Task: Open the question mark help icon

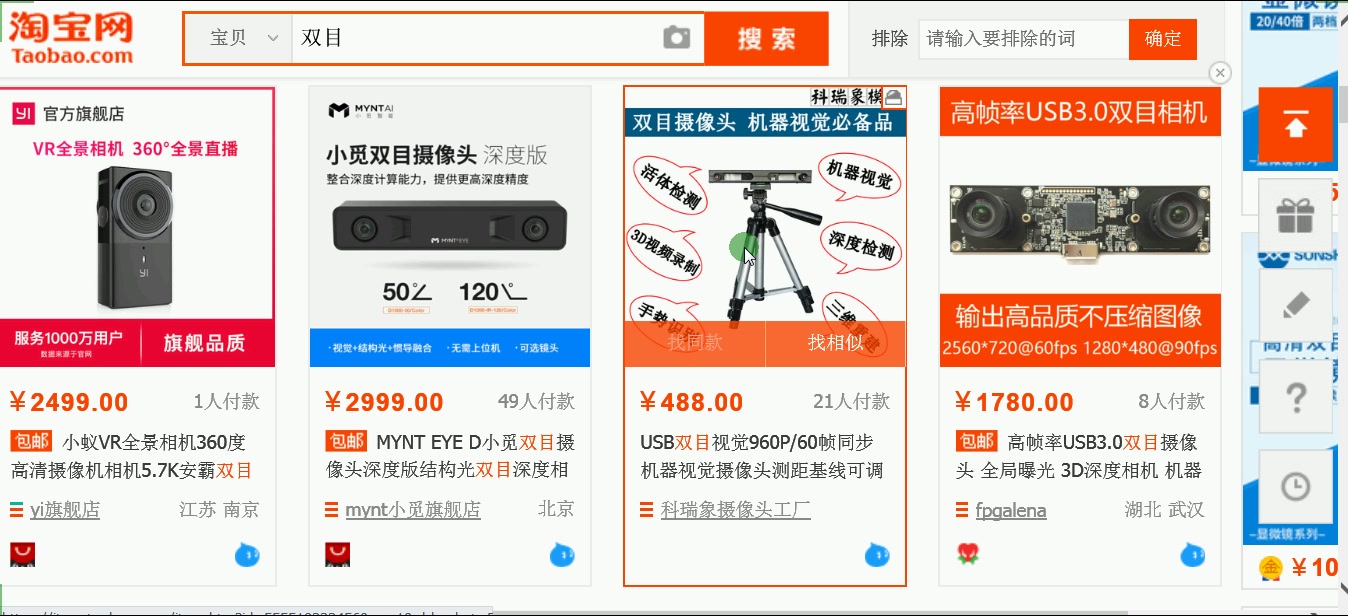Action: 1295,397
